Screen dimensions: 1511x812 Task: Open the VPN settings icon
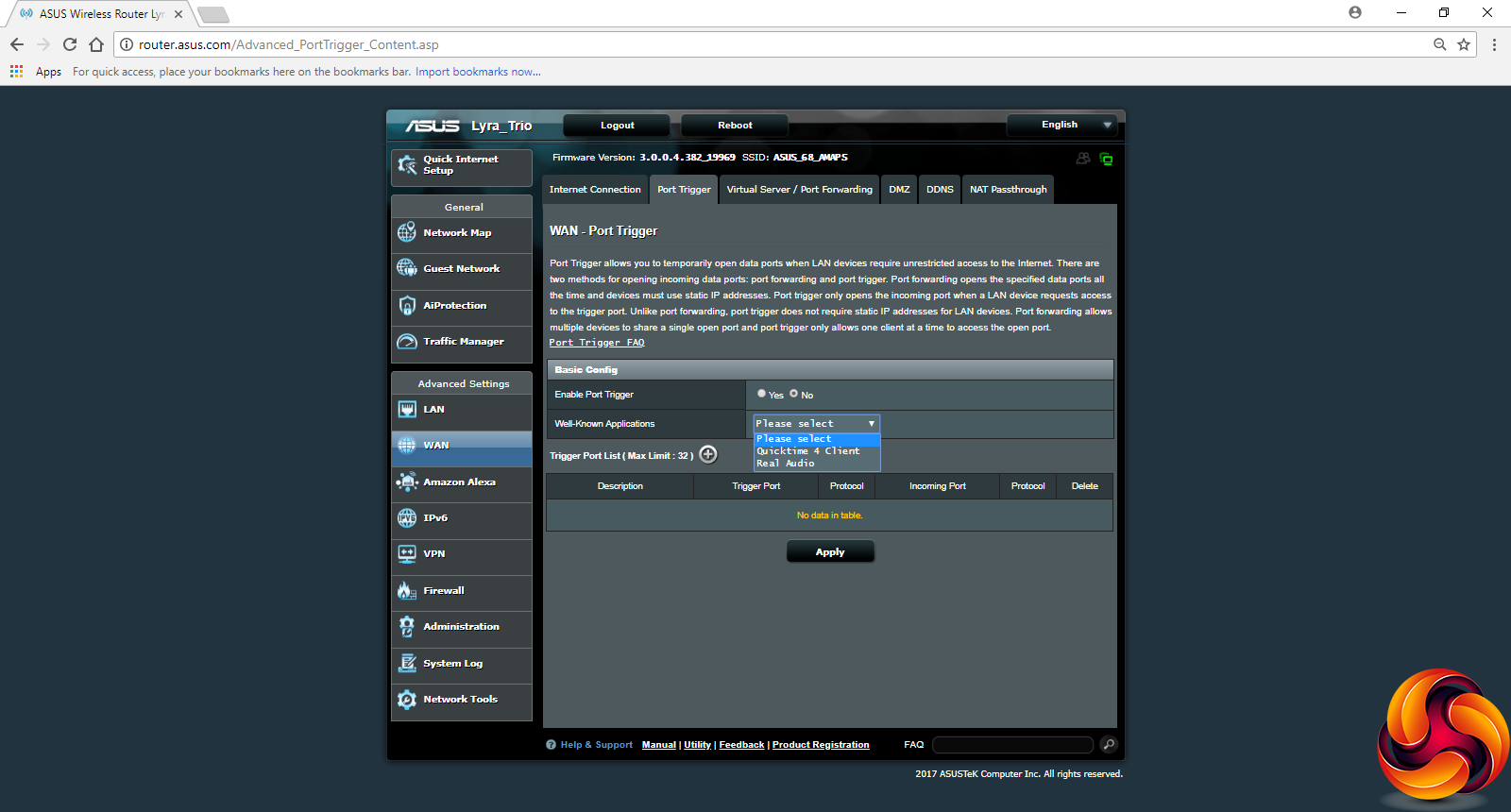point(407,553)
